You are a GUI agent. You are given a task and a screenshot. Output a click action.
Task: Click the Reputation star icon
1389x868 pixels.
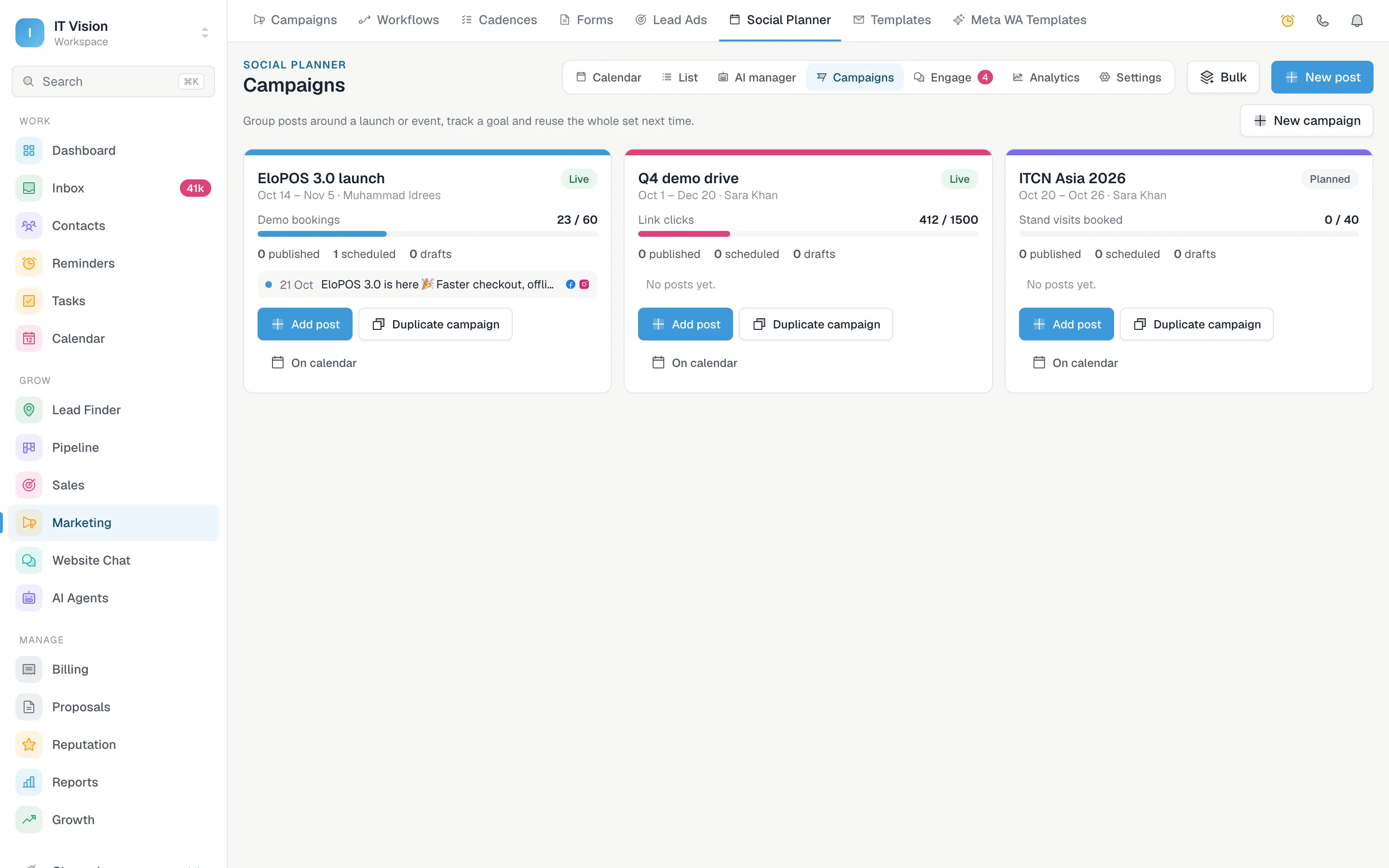tap(29, 745)
